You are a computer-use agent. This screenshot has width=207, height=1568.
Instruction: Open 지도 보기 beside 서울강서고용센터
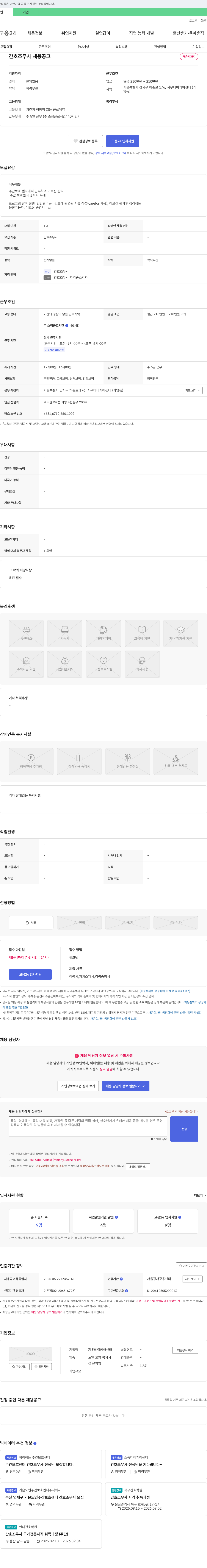coord(192,1279)
